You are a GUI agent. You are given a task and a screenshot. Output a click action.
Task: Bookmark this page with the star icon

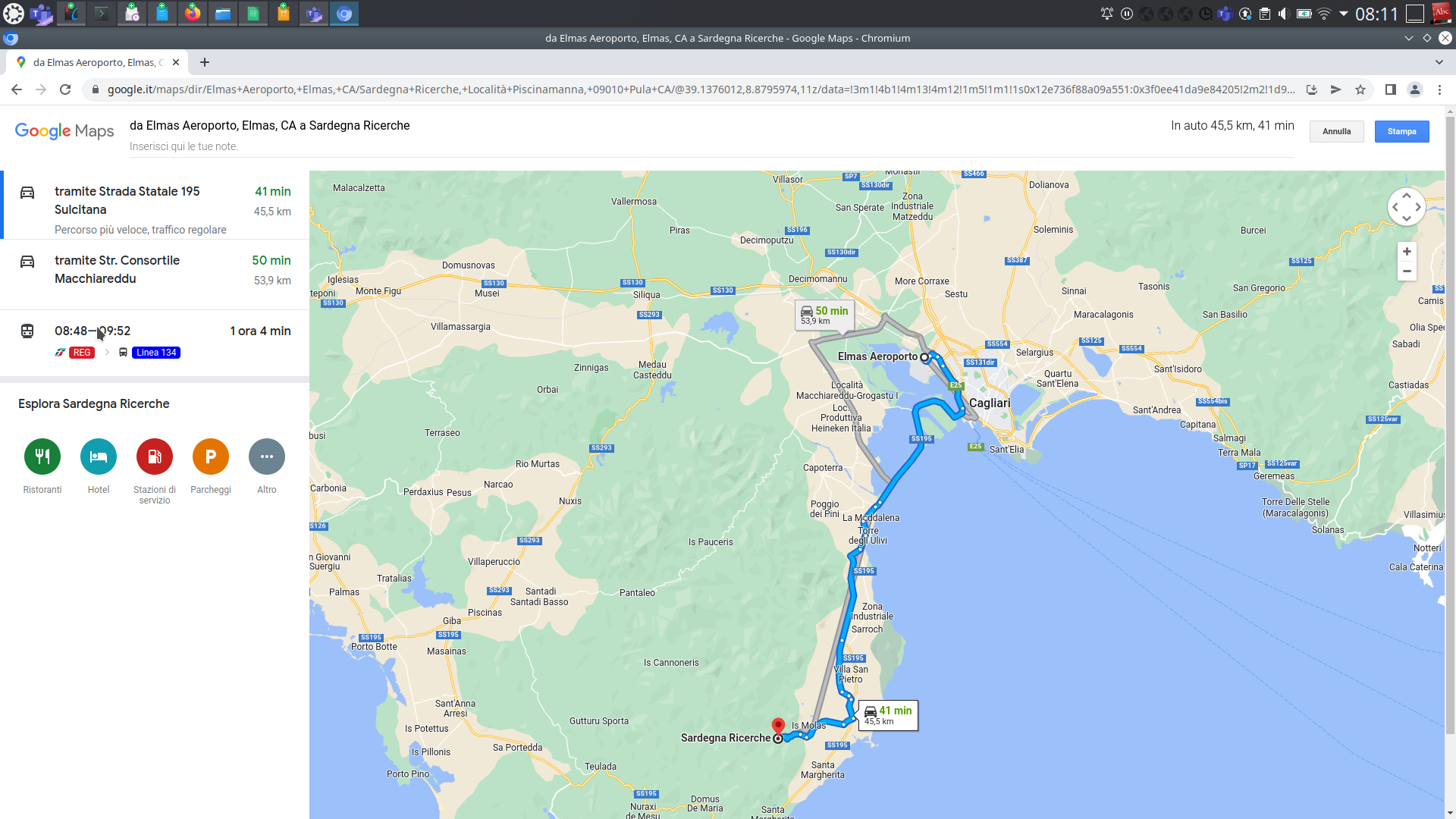[1360, 89]
